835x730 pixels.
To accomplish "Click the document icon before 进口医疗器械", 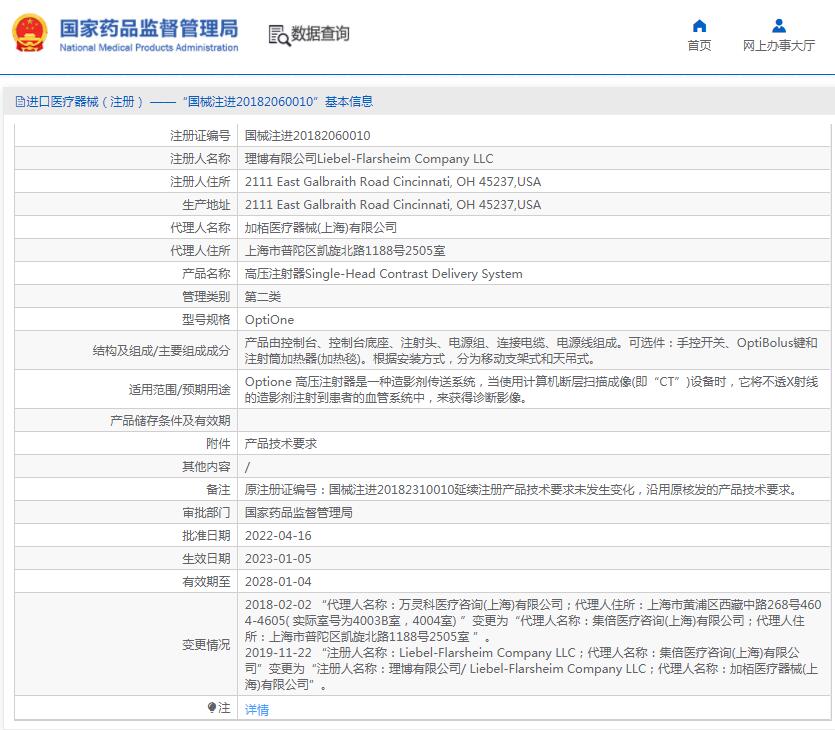I will [20, 102].
